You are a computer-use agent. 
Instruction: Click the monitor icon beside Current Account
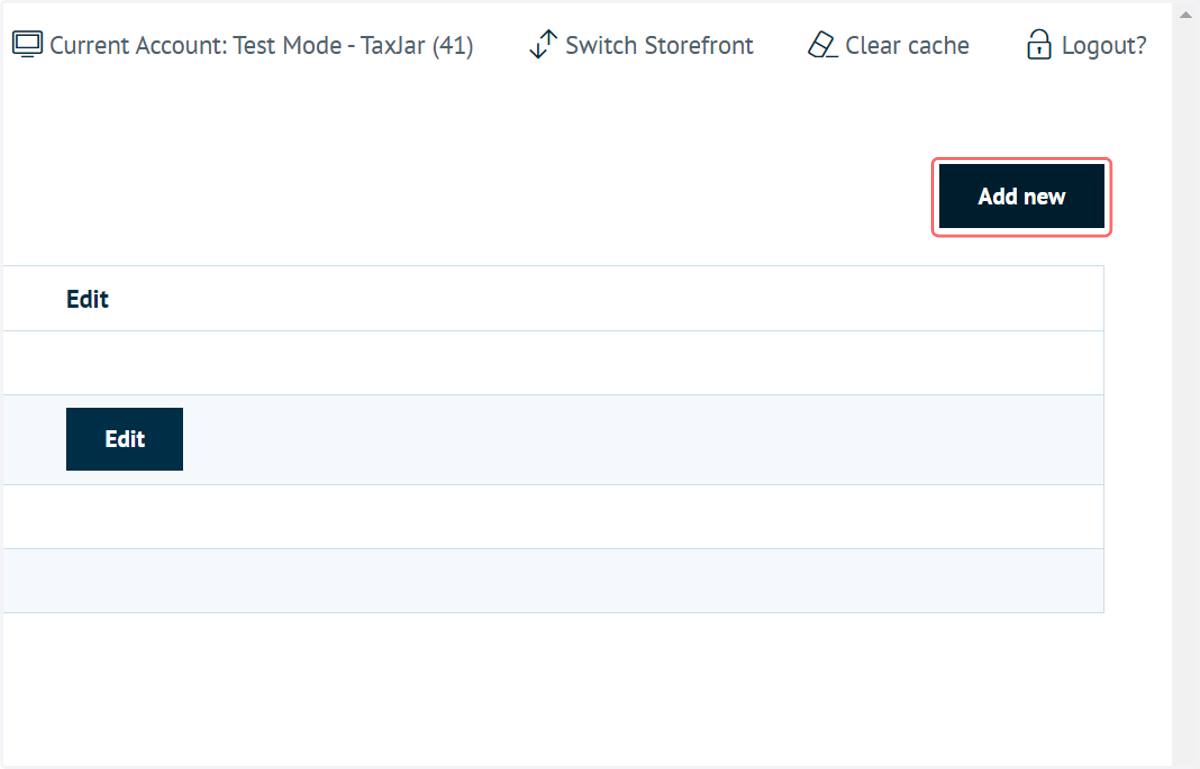tap(27, 44)
